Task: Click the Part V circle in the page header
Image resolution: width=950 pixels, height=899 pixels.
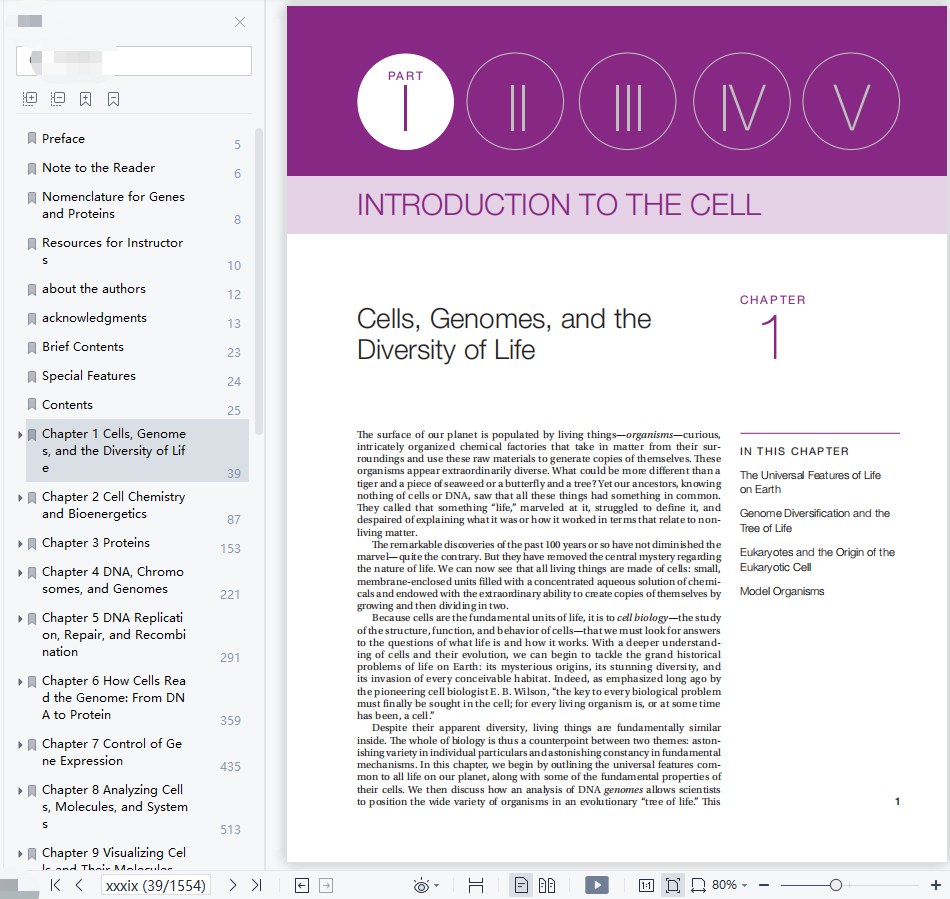Action: click(851, 101)
